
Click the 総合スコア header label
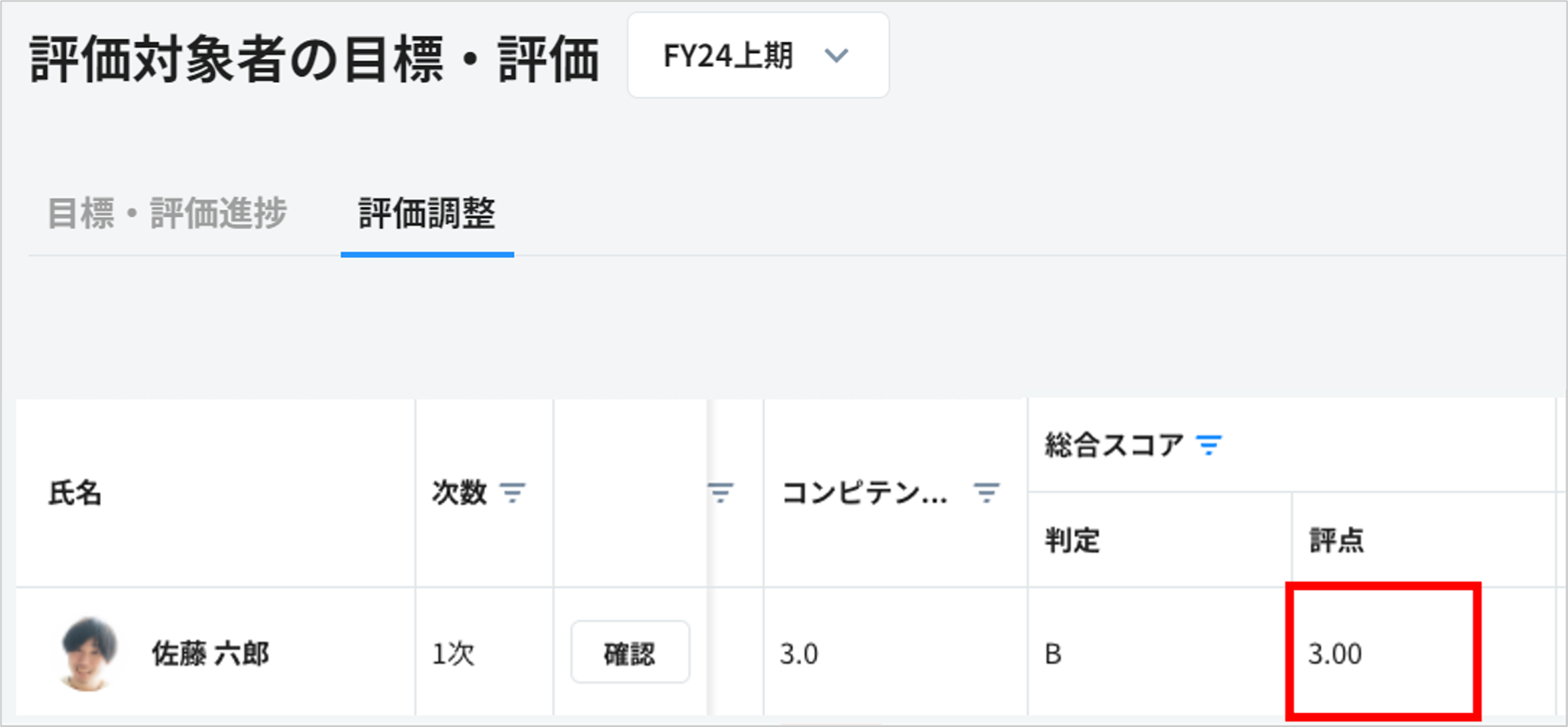[1113, 445]
